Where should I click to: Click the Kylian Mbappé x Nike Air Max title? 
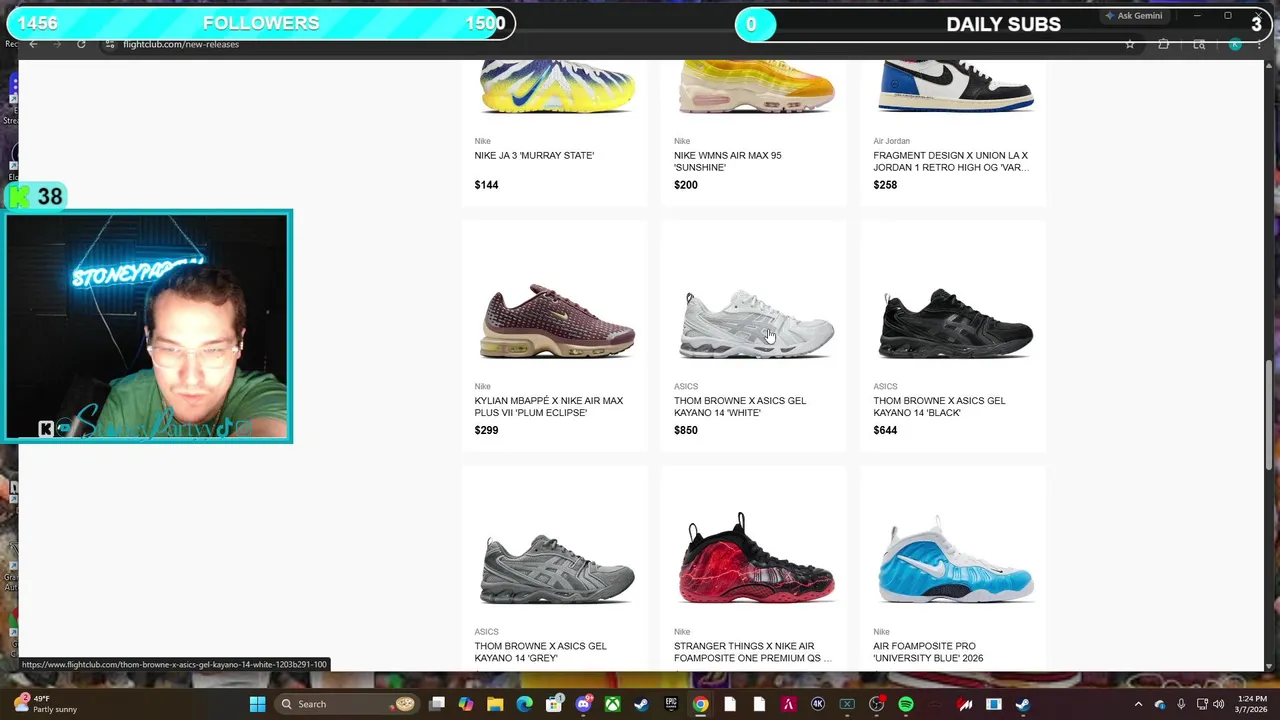click(x=549, y=407)
